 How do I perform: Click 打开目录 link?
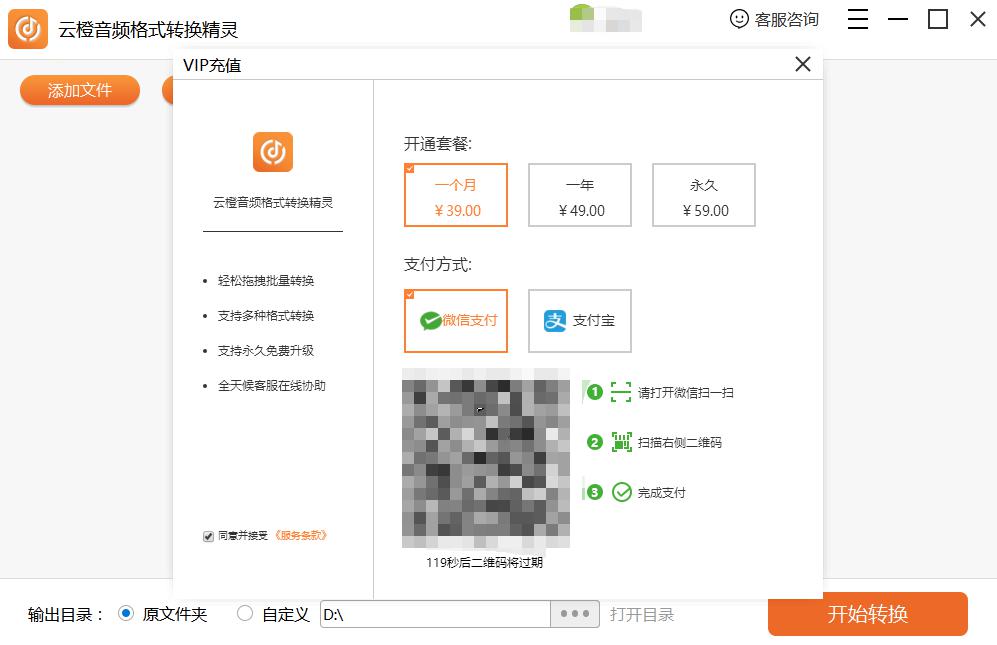(642, 614)
